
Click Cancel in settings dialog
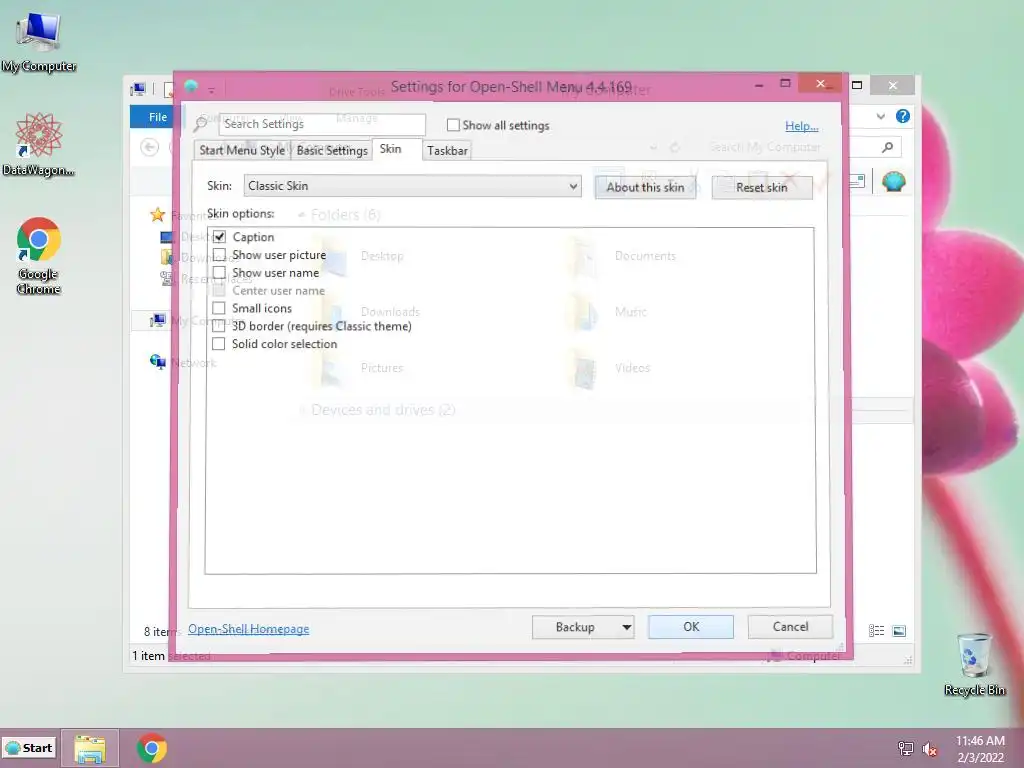790,627
